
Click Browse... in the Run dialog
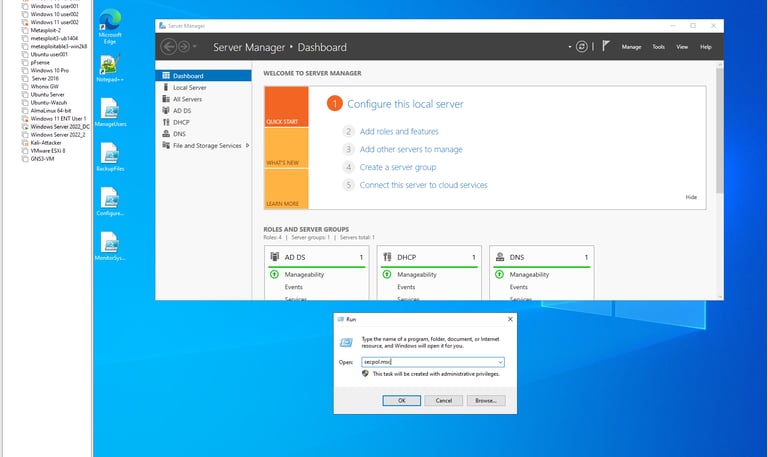pyautogui.click(x=486, y=401)
